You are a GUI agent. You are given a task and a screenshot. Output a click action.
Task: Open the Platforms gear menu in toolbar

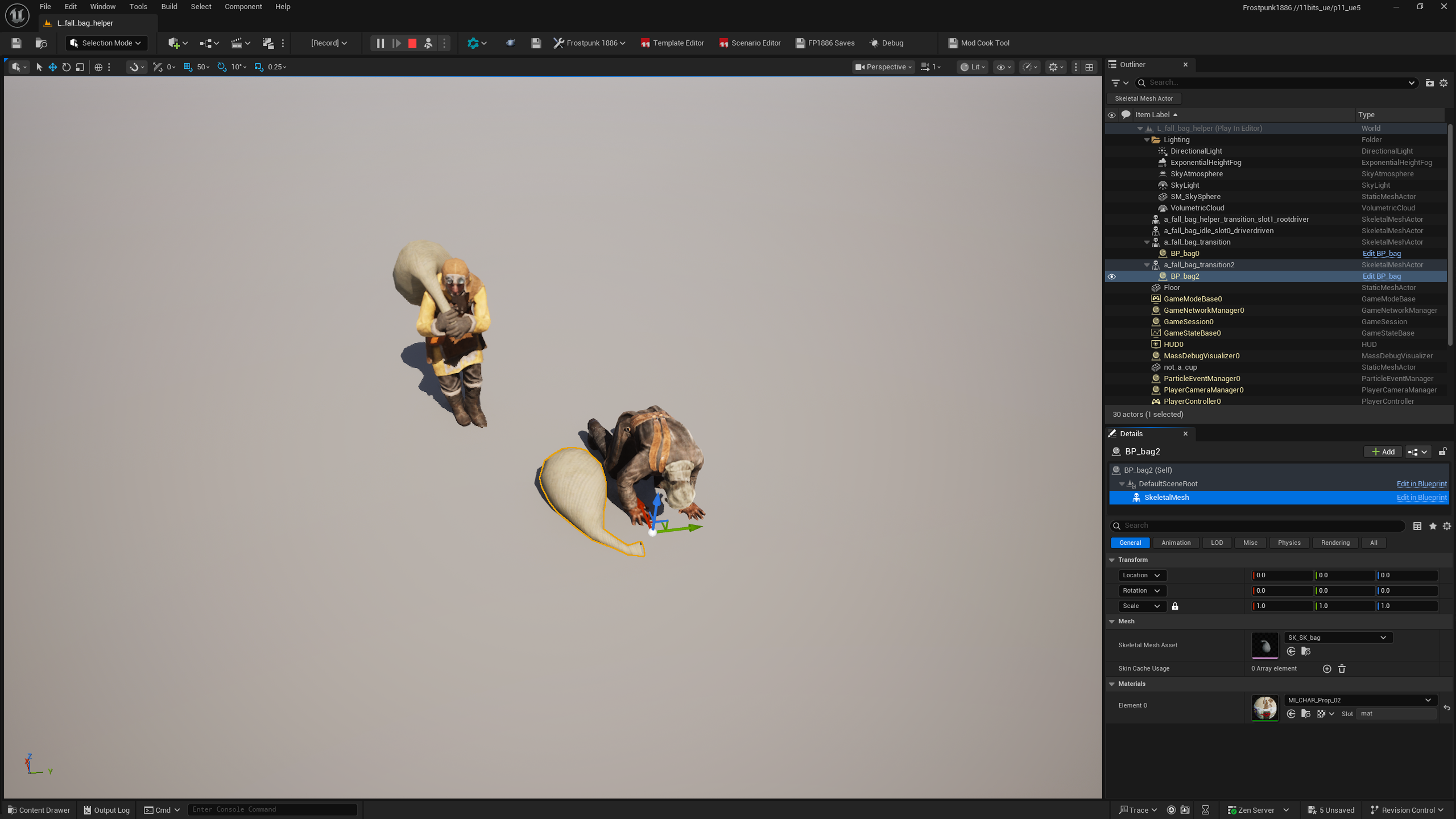click(477, 43)
